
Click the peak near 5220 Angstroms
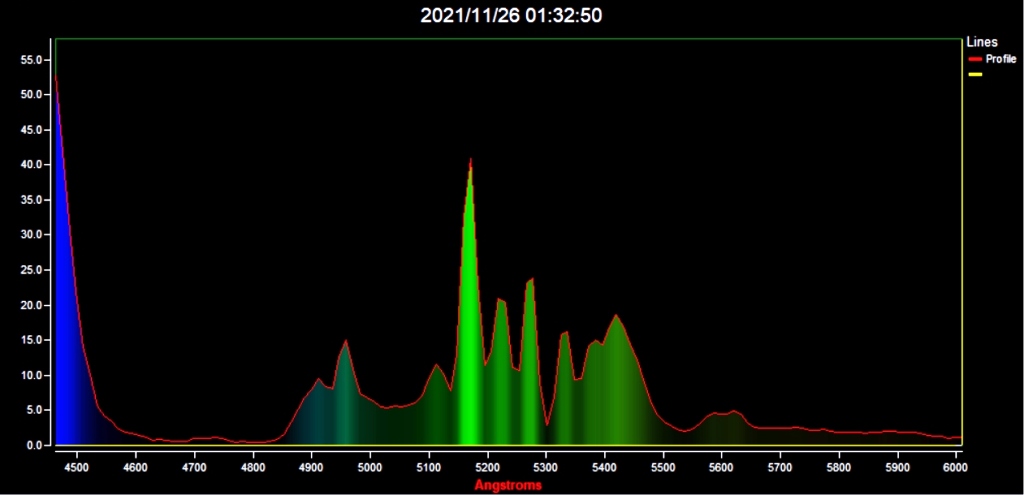click(x=501, y=300)
